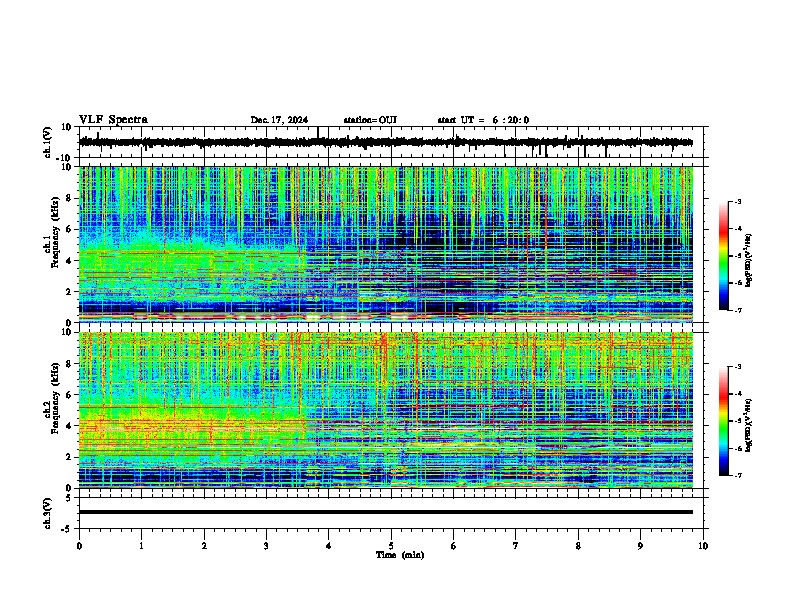Click the "ch.1(V)" waveform axis label

click(48, 142)
